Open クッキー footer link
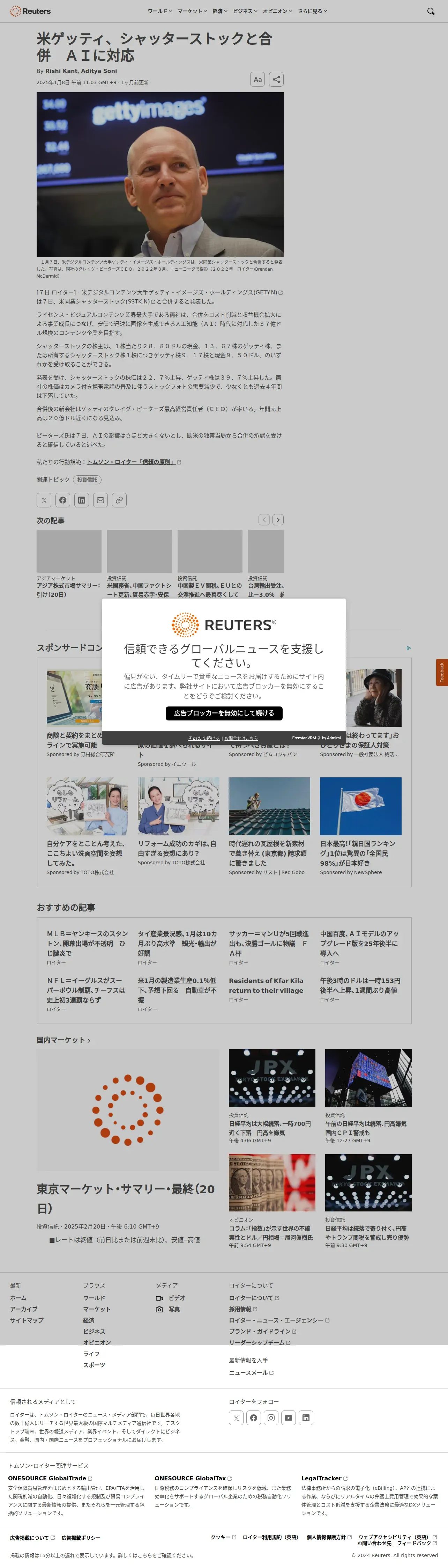Viewport: 448px width, 1568px height. [223, 1537]
